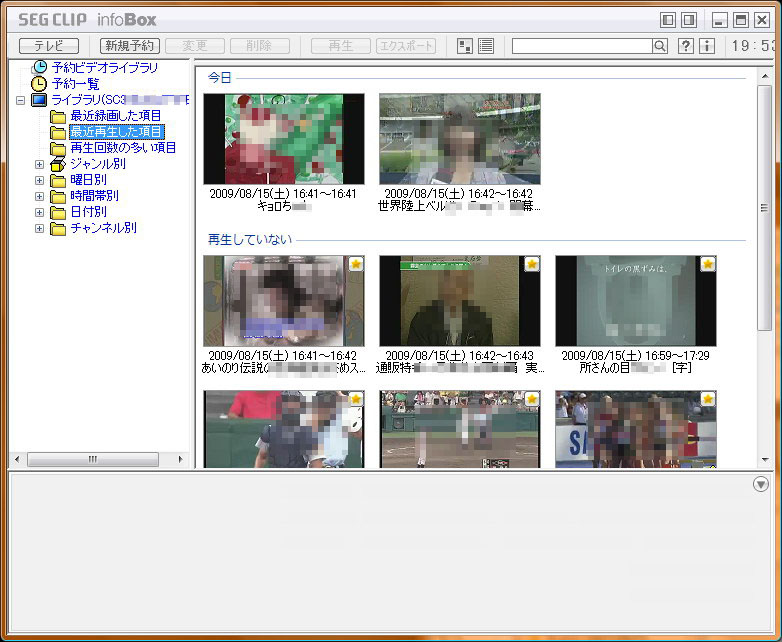This screenshot has height=642, width=782.
Task: Click tree horizontal scrollbar right arrow
Action: pyautogui.click(x=180, y=459)
